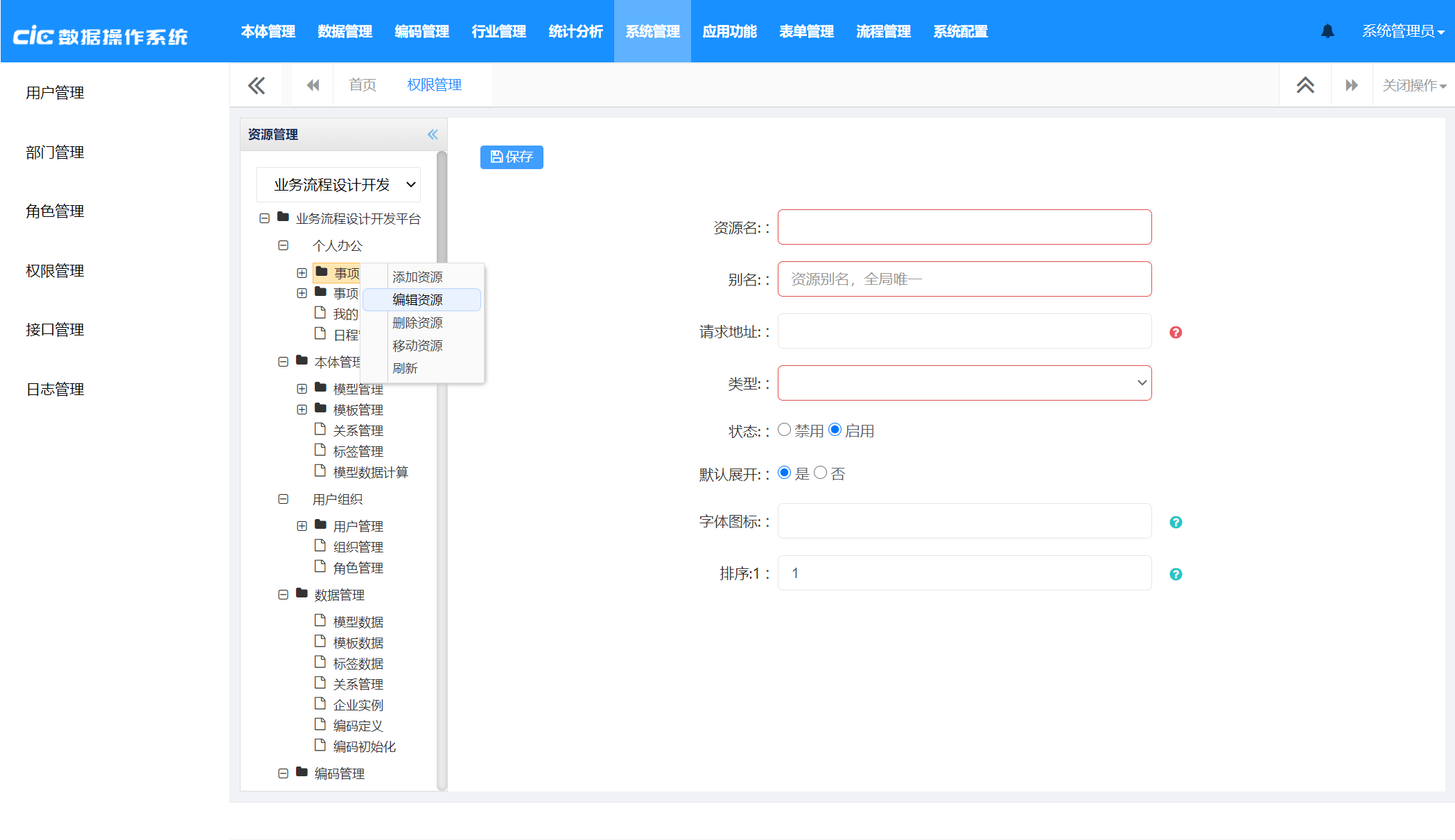Click the 资源名 input field
Screen dimensions: 1455x840
click(x=964, y=227)
